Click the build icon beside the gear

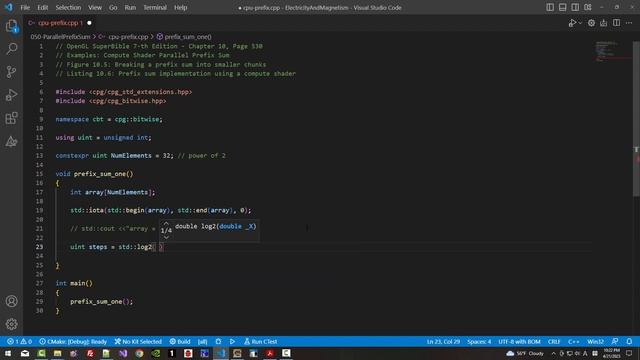click(603, 23)
